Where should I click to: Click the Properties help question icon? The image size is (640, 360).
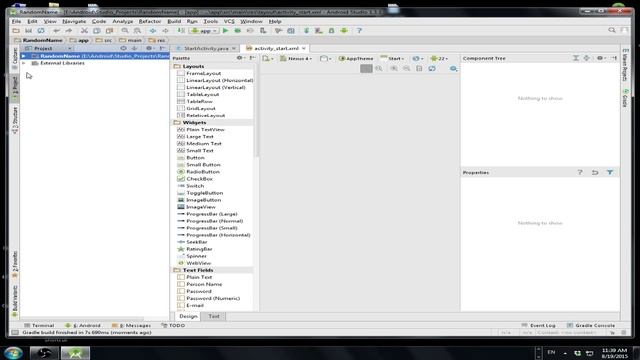click(x=580, y=172)
